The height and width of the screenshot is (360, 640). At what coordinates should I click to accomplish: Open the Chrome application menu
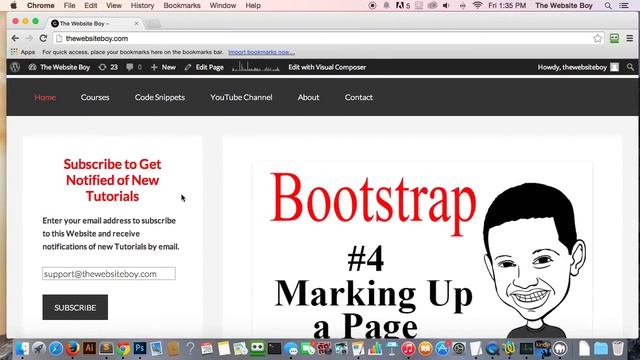tap(40, 5)
